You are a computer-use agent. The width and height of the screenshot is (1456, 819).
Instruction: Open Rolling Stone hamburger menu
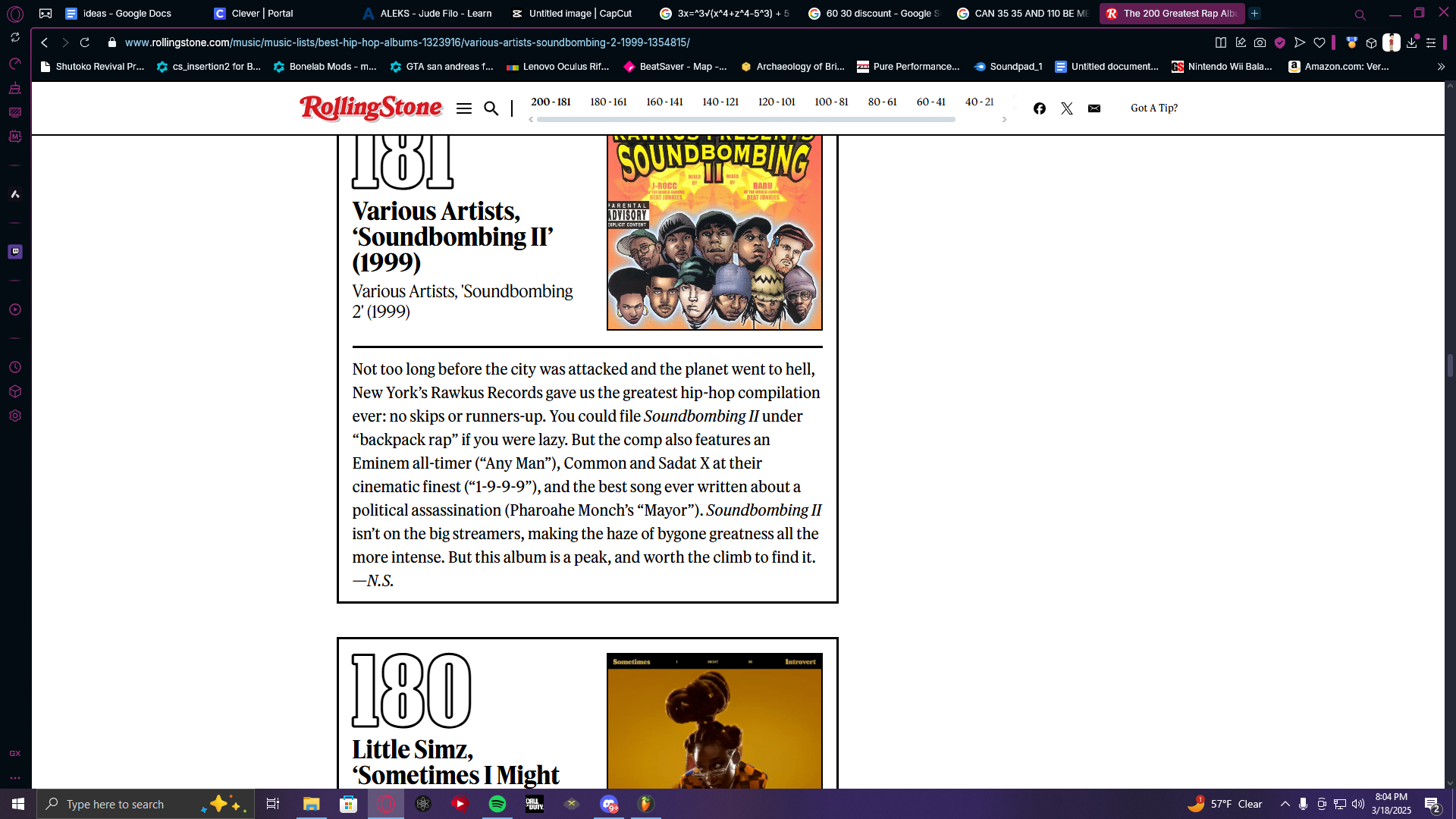464,108
